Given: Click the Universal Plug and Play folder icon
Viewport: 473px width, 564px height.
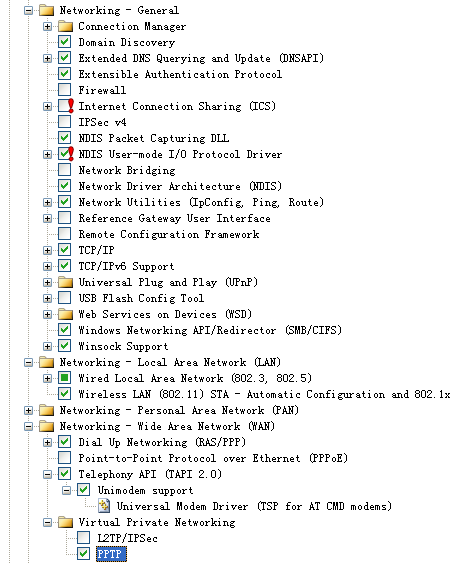Looking at the screenshot, I should [x=65, y=282].
